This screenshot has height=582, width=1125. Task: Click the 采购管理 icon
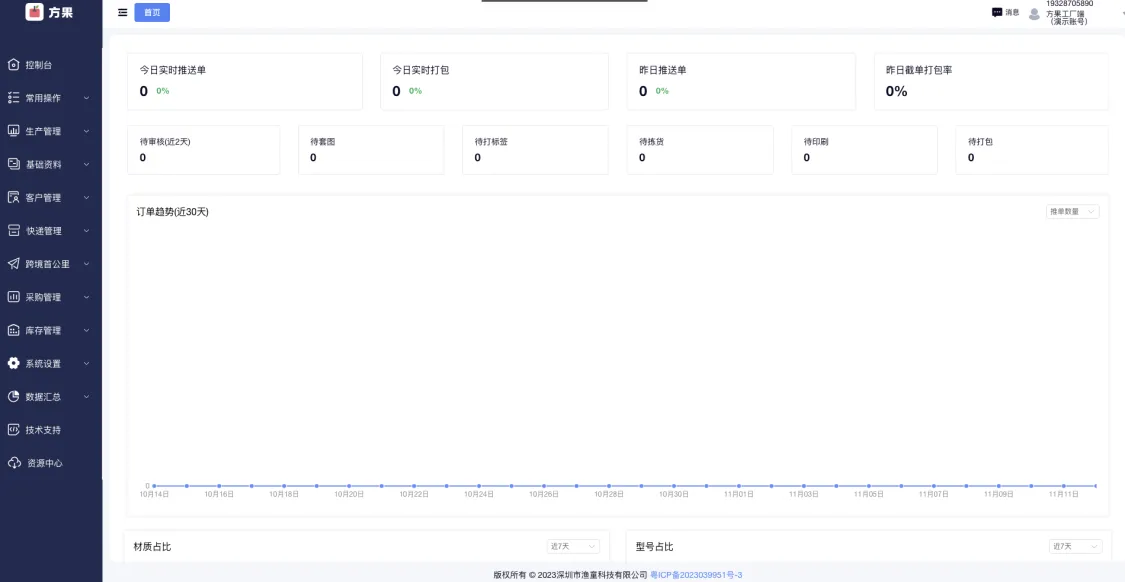pyautogui.click(x=13, y=296)
